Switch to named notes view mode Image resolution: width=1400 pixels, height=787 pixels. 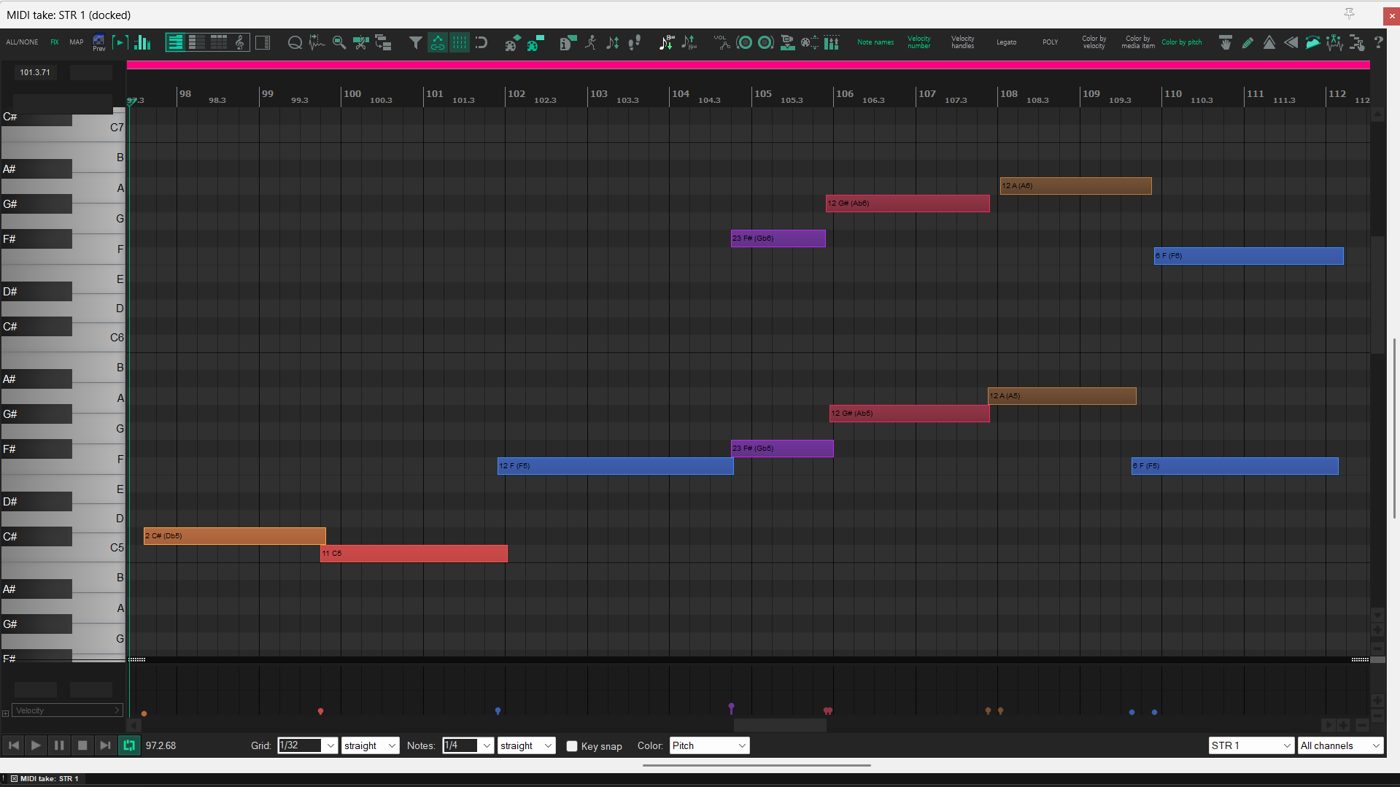point(197,42)
